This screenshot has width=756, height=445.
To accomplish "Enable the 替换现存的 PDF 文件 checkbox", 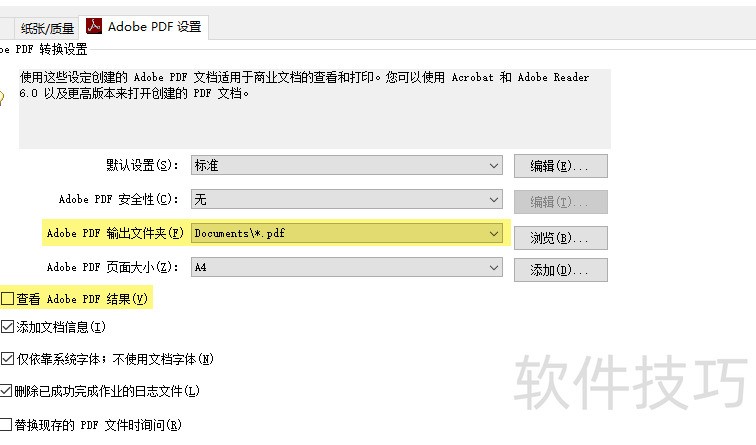I will (x=8, y=424).
